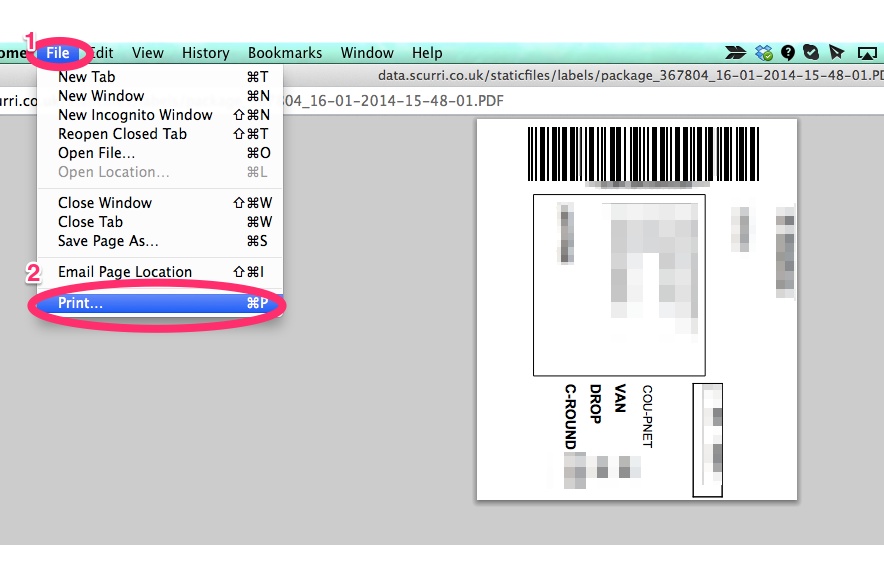Click the question mark chat bubble icon

pos(788,53)
